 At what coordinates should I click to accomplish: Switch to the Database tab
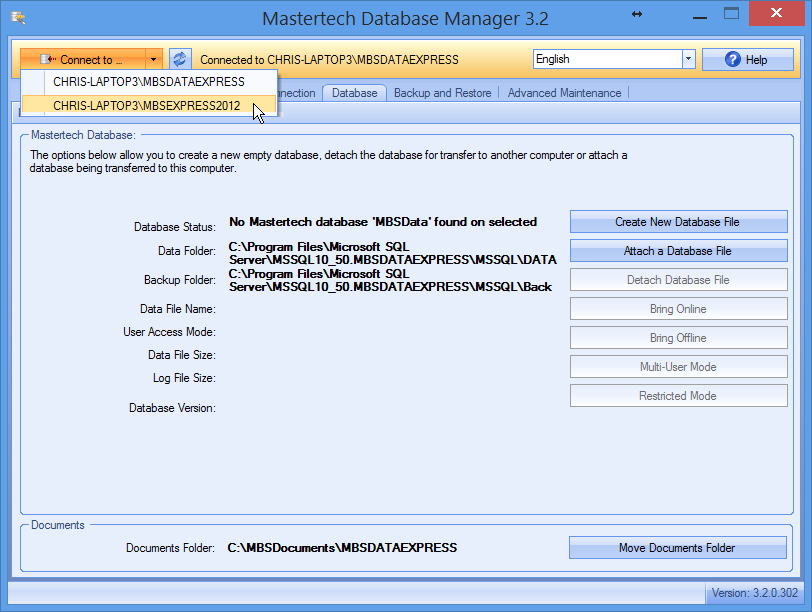coord(354,93)
